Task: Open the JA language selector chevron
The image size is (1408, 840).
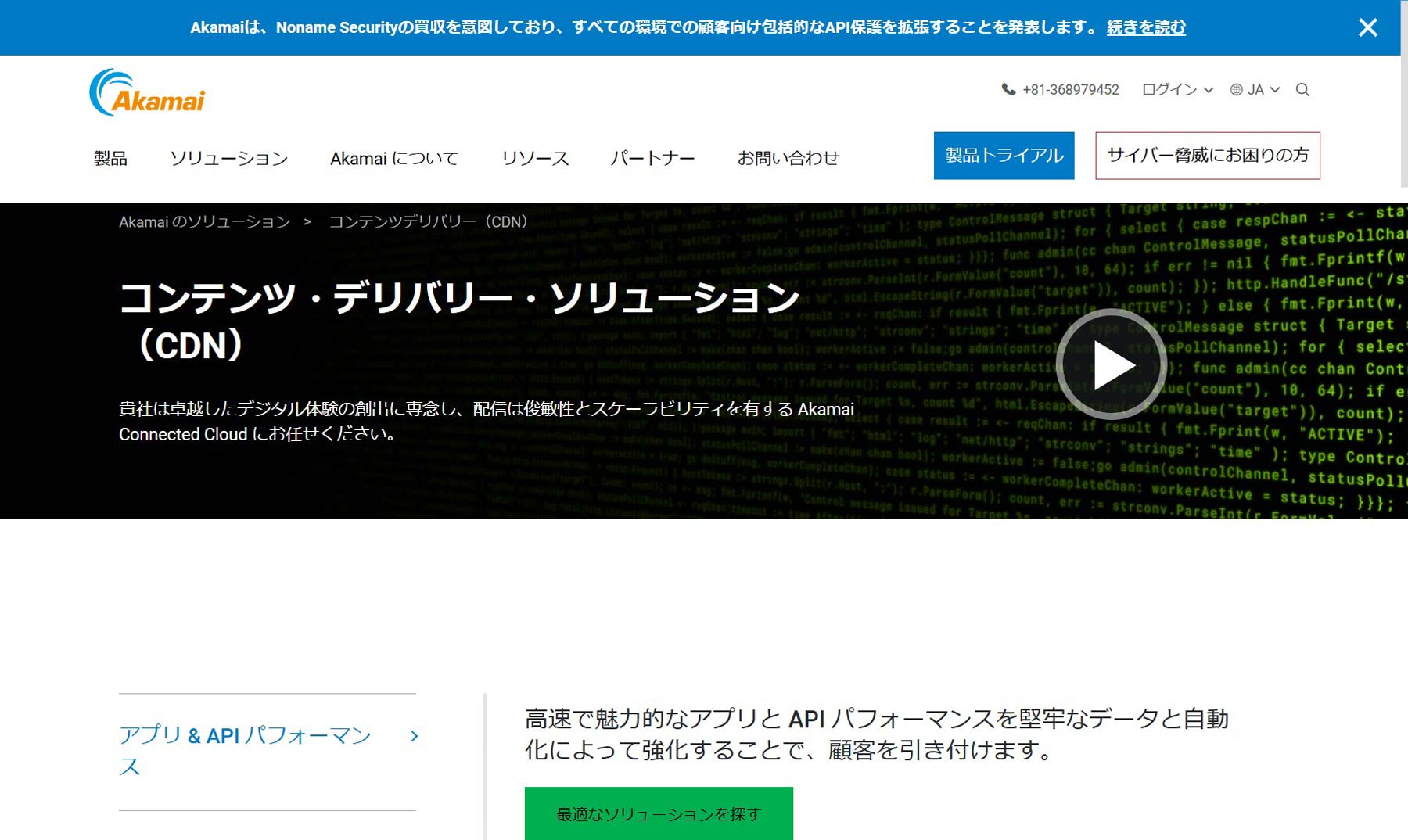Action: 1275,90
